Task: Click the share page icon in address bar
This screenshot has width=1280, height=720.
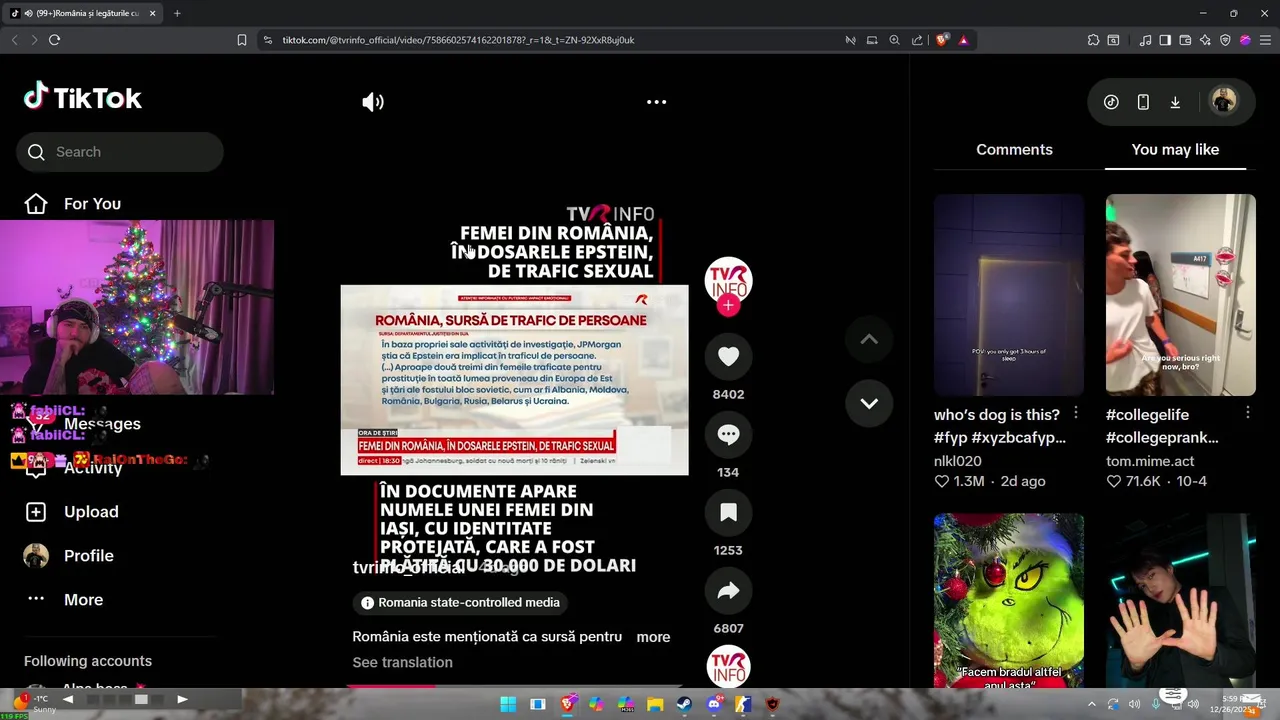Action: [x=917, y=40]
